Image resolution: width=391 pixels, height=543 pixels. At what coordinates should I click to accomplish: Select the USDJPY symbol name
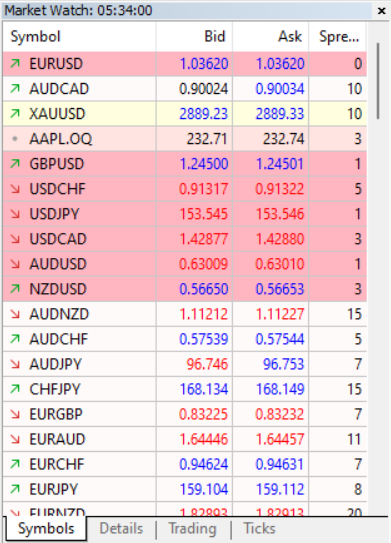(54, 214)
